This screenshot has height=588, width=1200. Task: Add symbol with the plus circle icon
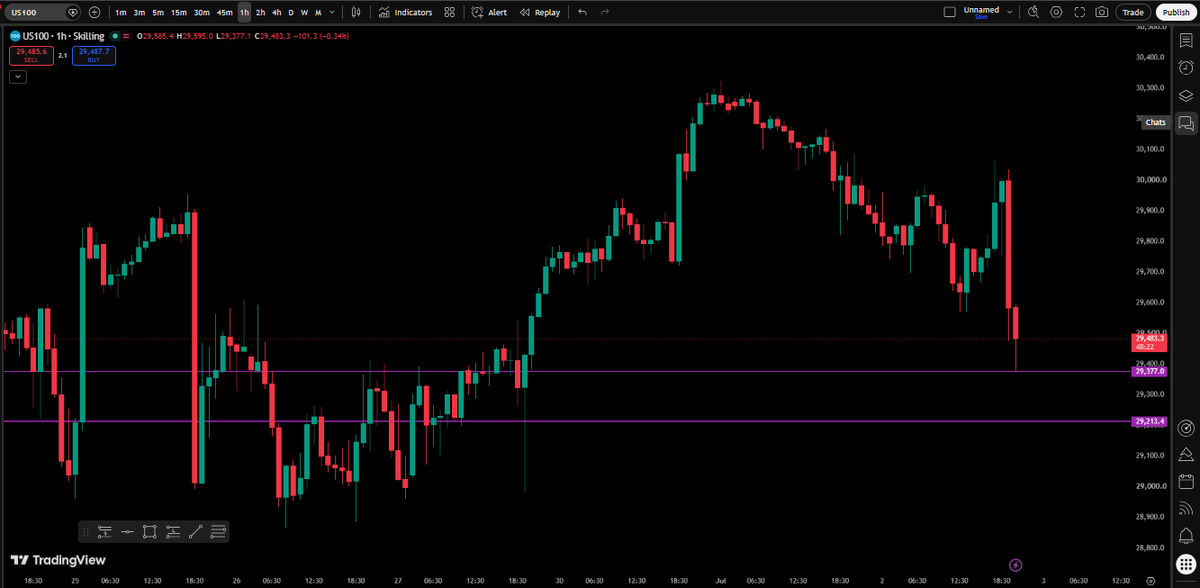click(x=94, y=12)
